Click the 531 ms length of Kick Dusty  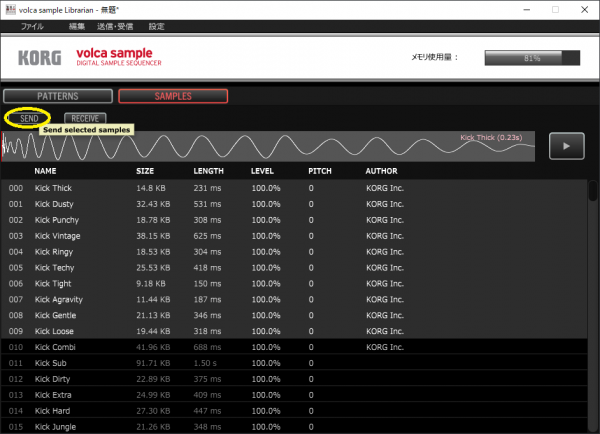[207, 204]
